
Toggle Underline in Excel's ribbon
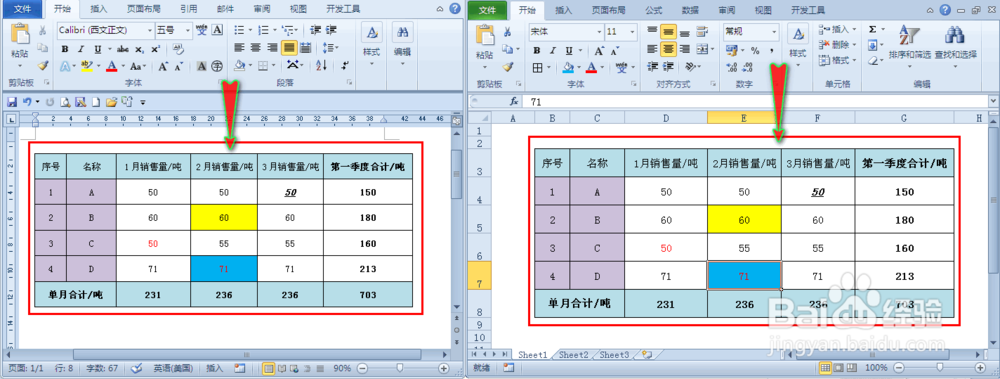pyautogui.click(x=568, y=50)
